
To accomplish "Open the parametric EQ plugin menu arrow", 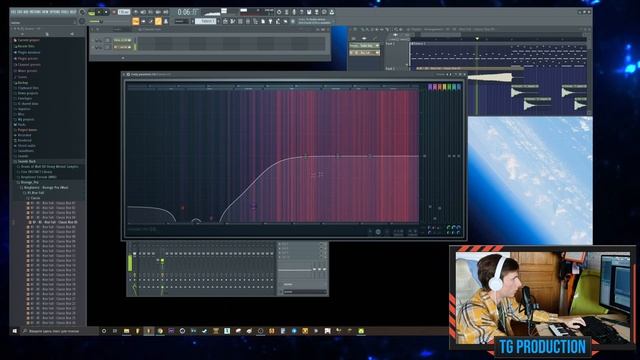I will [124, 75].
